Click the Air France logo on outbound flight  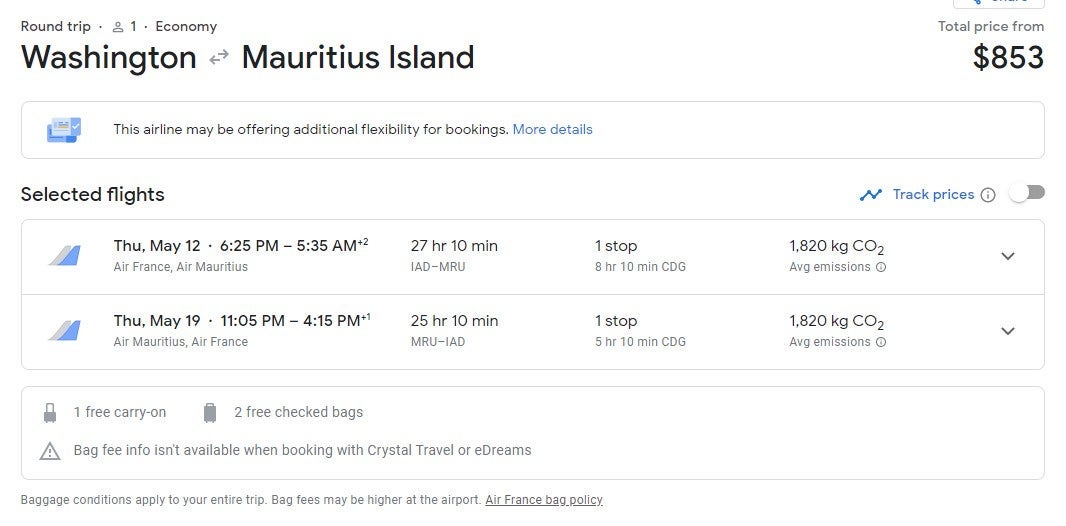coord(64,256)
